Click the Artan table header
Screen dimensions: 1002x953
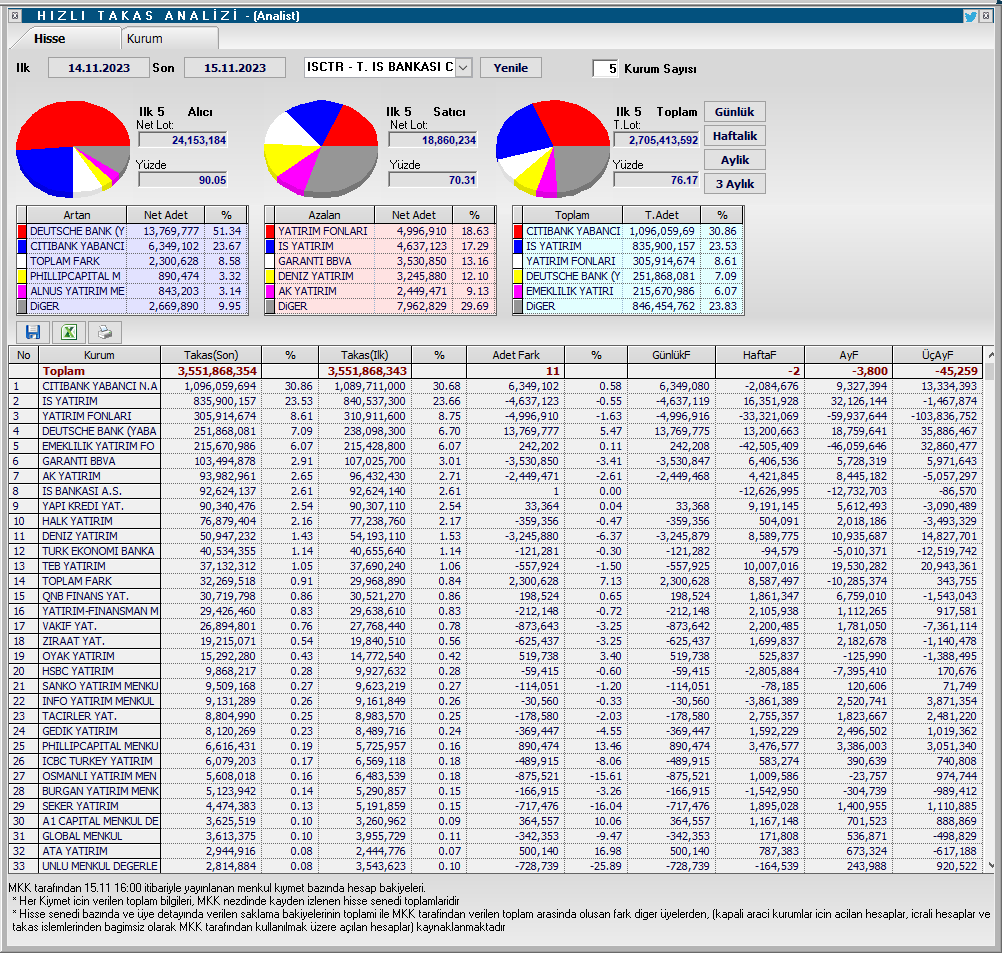(76, 215)
